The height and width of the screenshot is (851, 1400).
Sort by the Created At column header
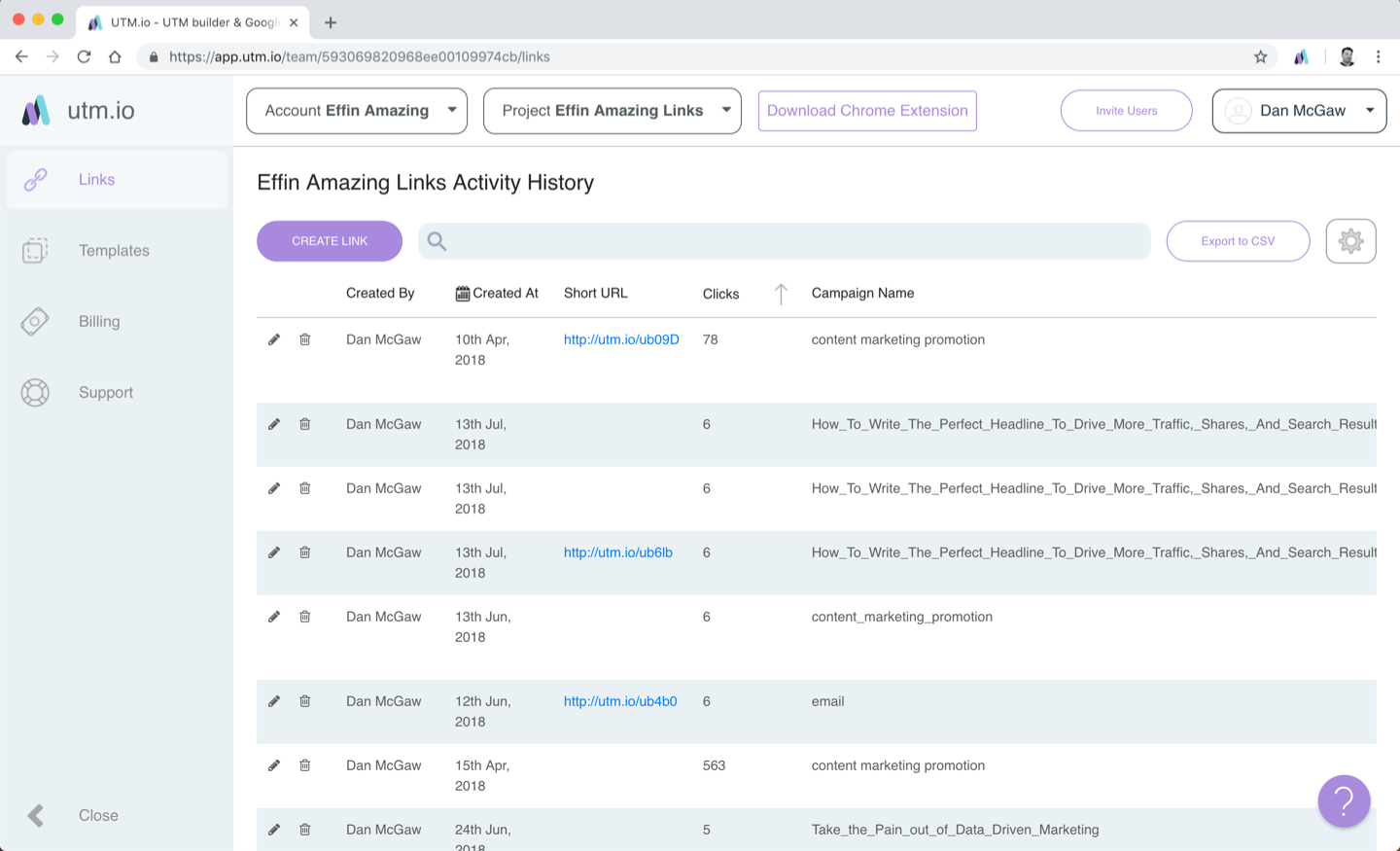pyautogui.click(x=506, y=294)
